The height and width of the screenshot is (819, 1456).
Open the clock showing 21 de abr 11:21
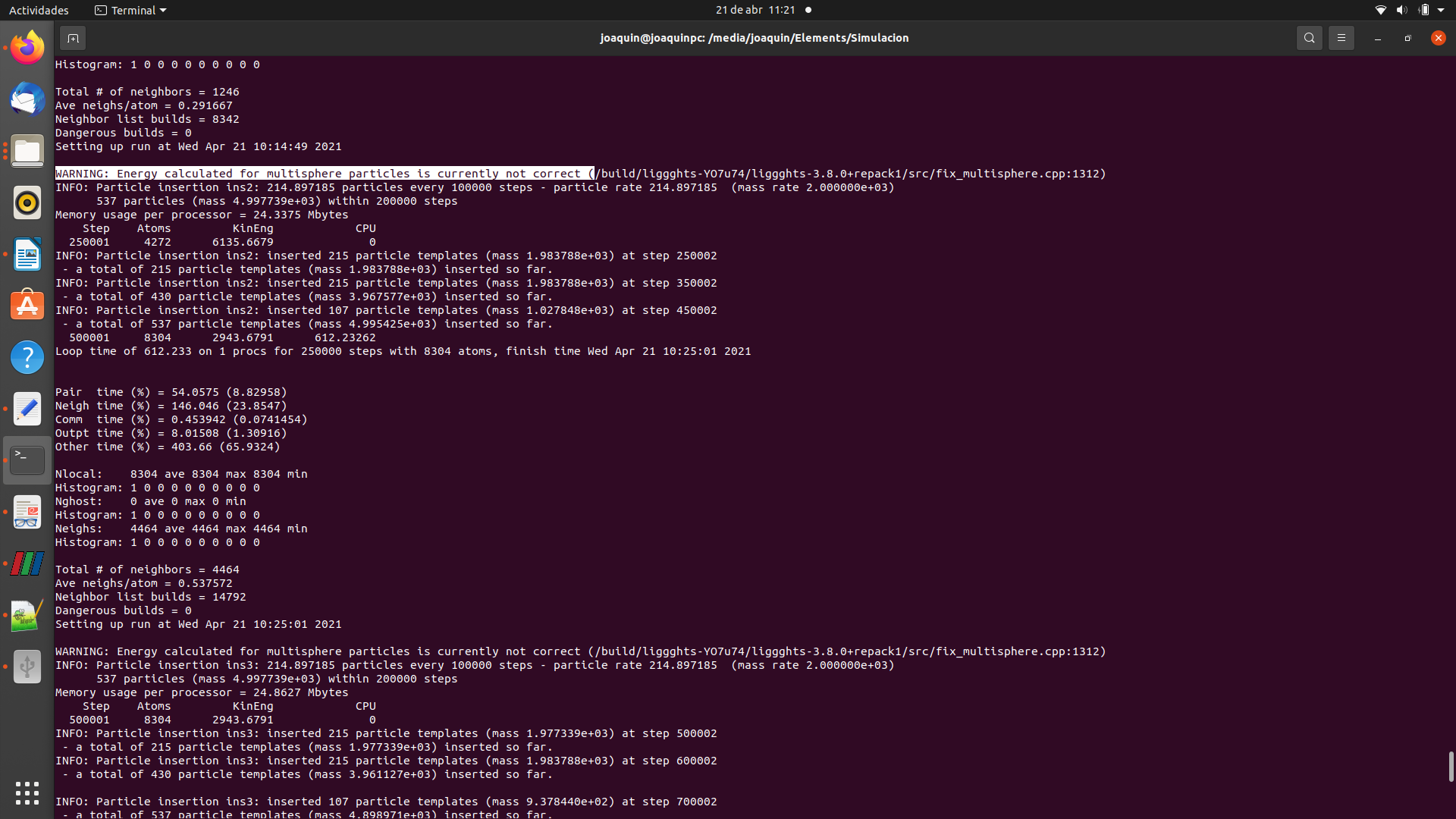755,10
